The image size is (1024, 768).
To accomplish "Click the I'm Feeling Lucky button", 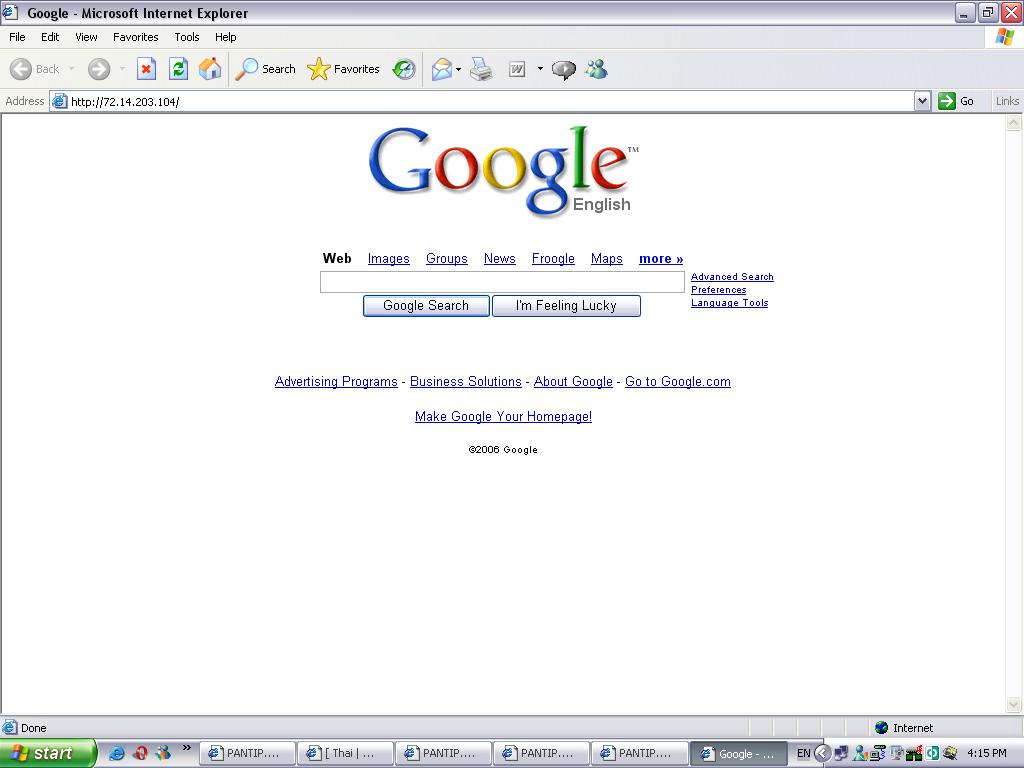I will (x=566, y=306).
